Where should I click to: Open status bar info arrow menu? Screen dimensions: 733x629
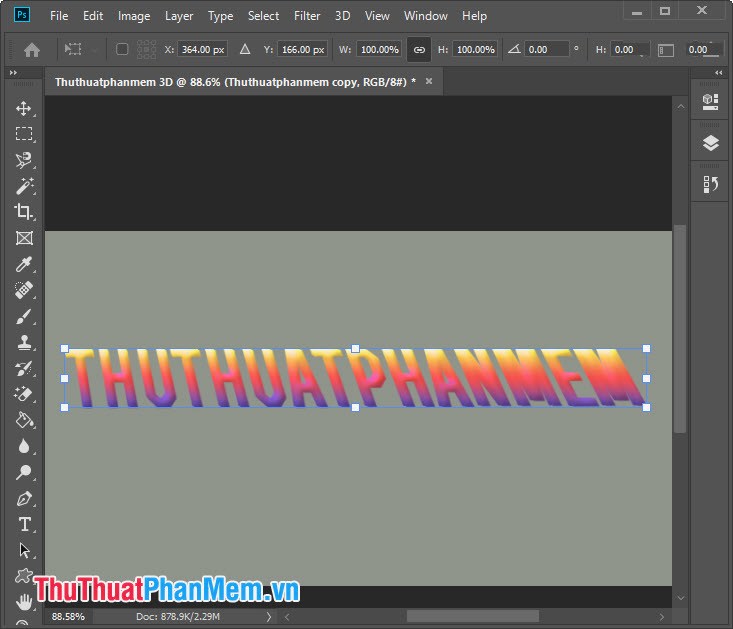coord(269,617)
